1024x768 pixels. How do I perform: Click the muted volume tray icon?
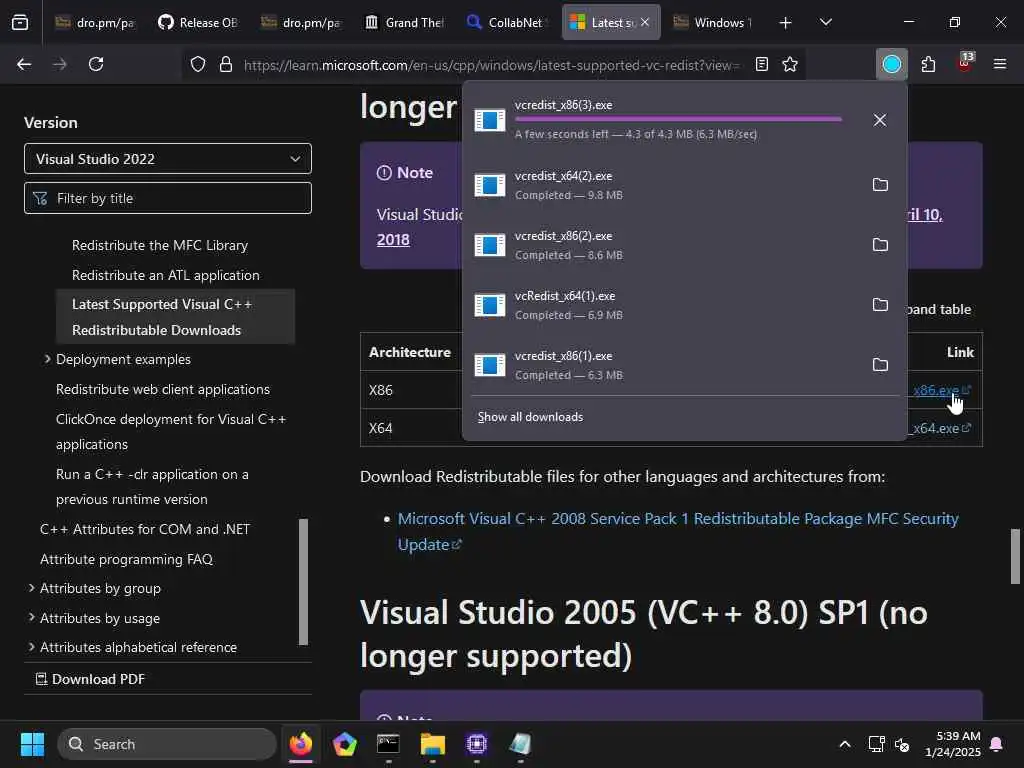coord(903,744)
